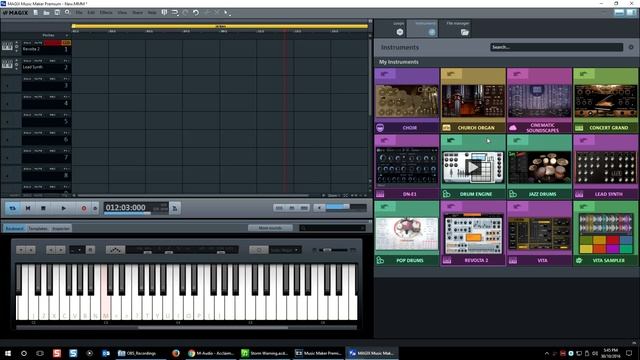The image size is (640, 360).
Task: Click load arrow on Church Organ tile
Action: (x=451, y=74)
